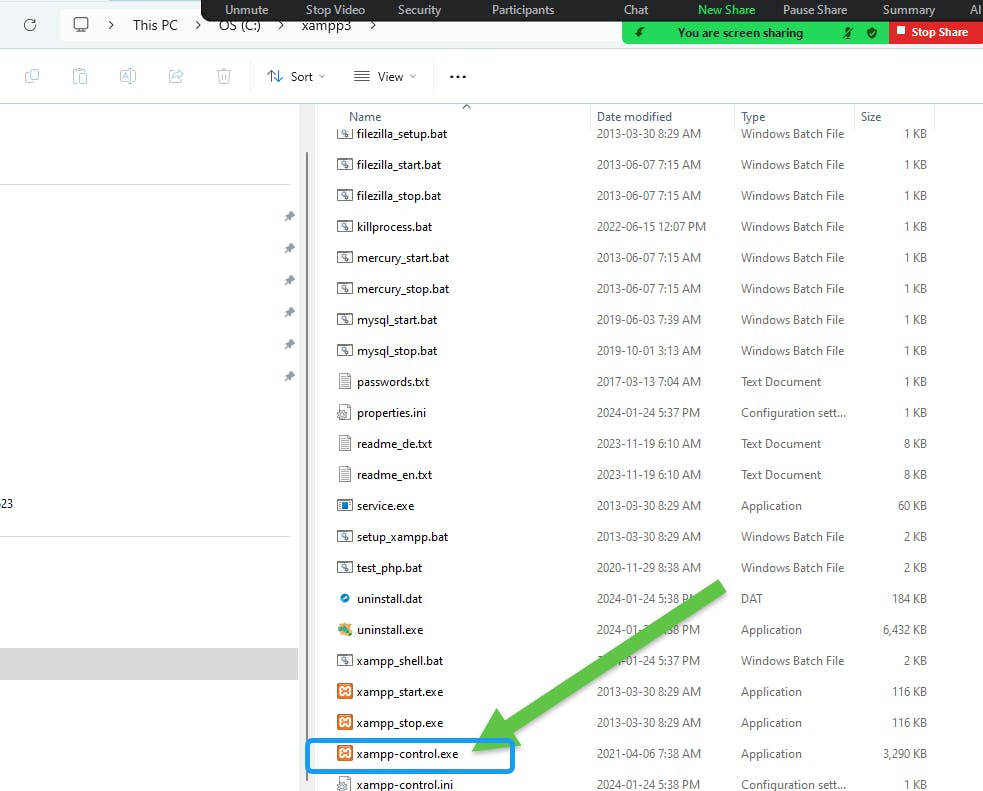Click the 6,432 KB size value
This screenshot has width=983, height=791.
point(904,629)
